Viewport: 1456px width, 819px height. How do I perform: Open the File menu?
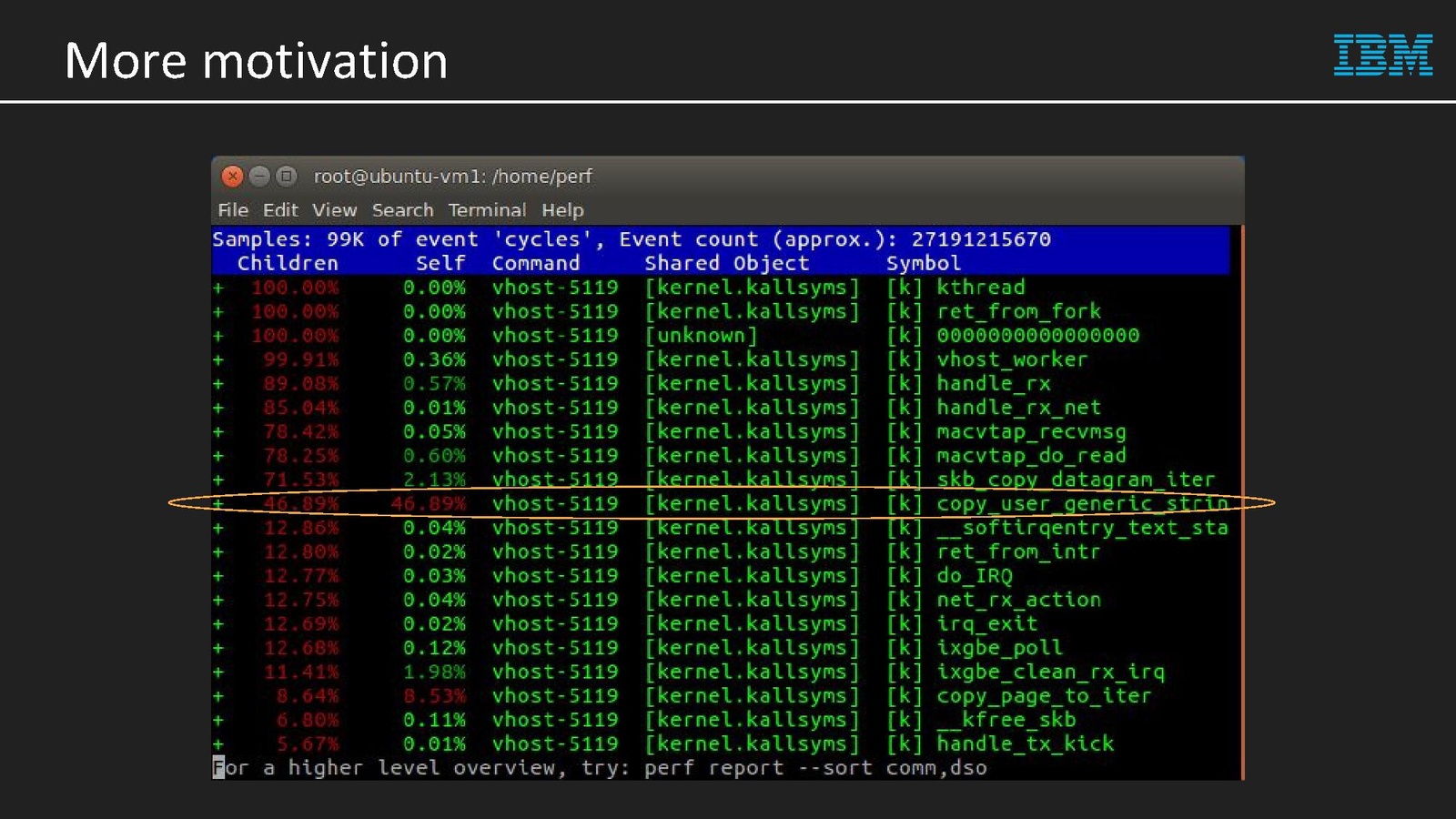point(233,210)
